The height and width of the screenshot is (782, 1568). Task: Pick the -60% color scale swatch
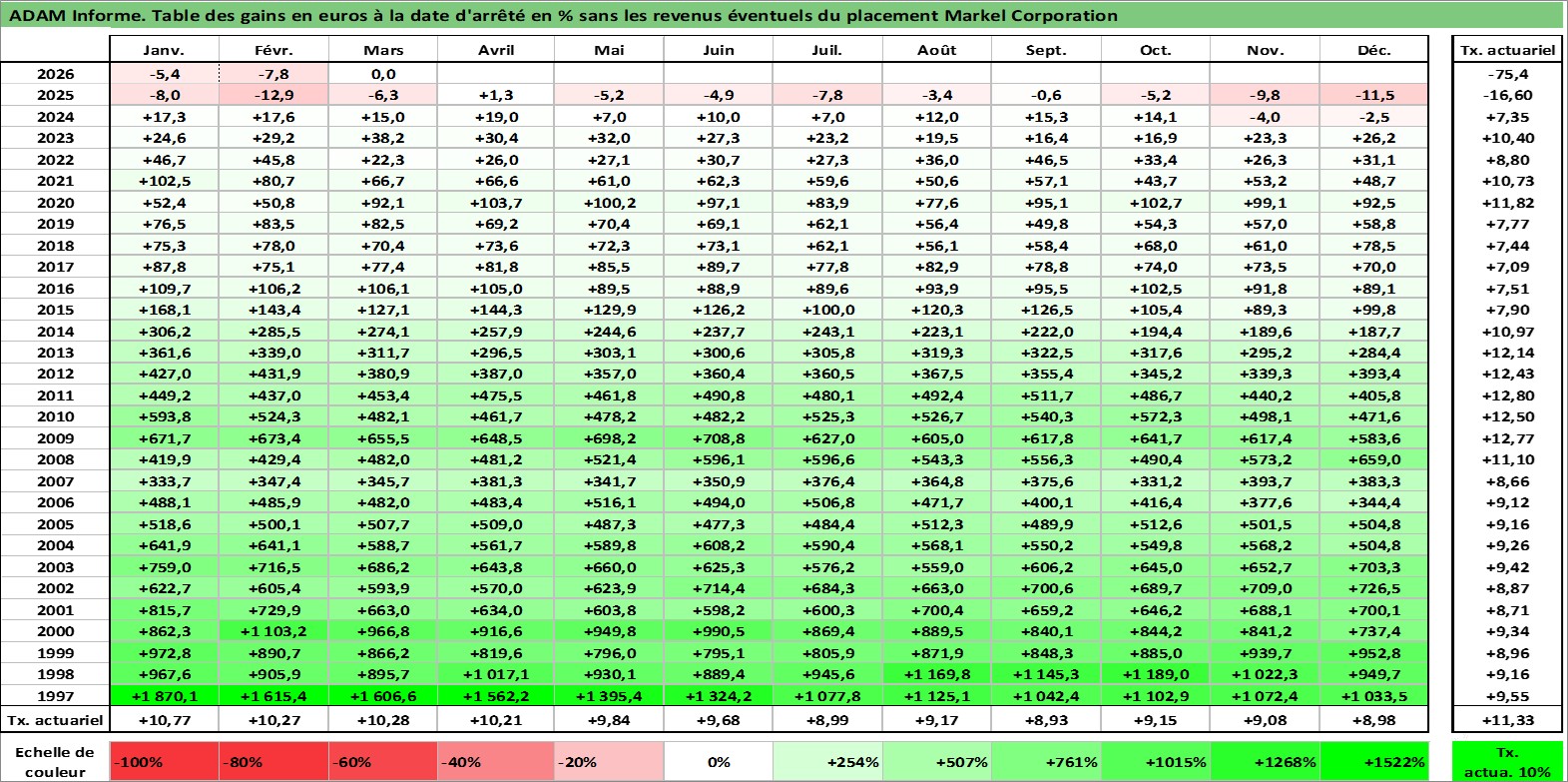point(383,762)
